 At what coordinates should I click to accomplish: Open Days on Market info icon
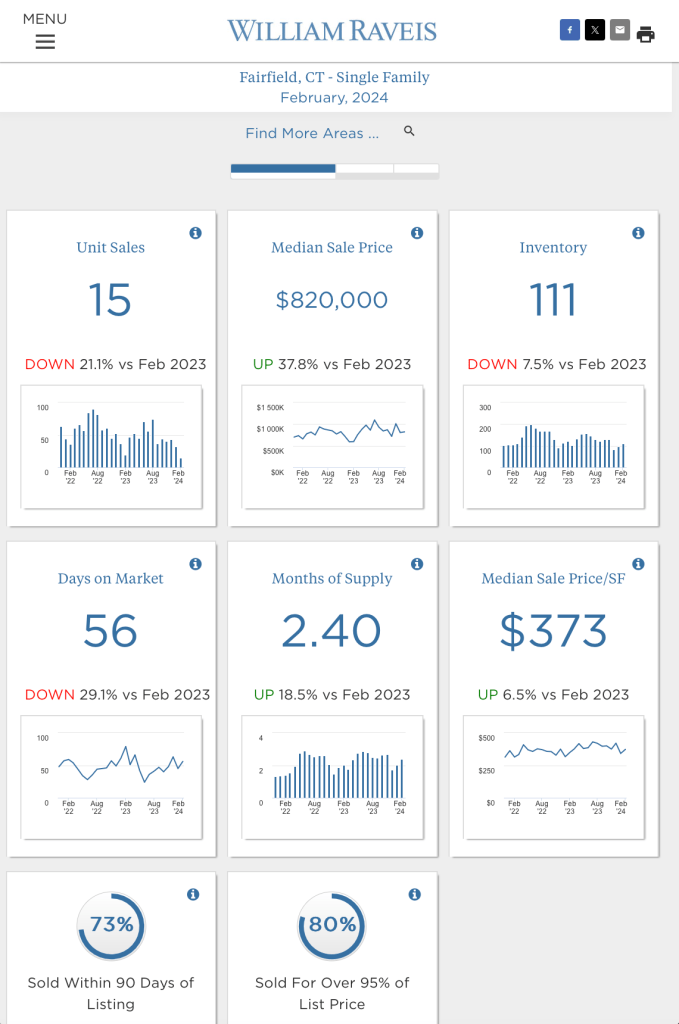tap(195, 564)
